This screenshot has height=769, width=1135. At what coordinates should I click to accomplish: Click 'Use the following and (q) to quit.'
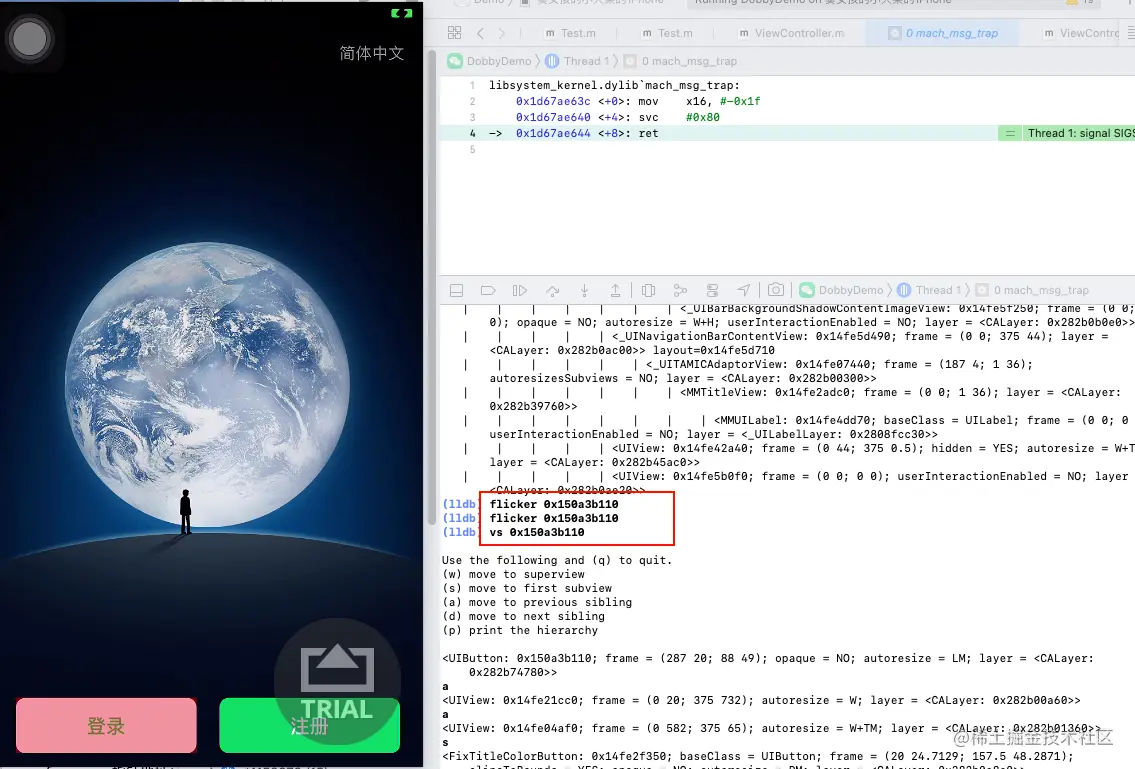click(x=557, y=560)
